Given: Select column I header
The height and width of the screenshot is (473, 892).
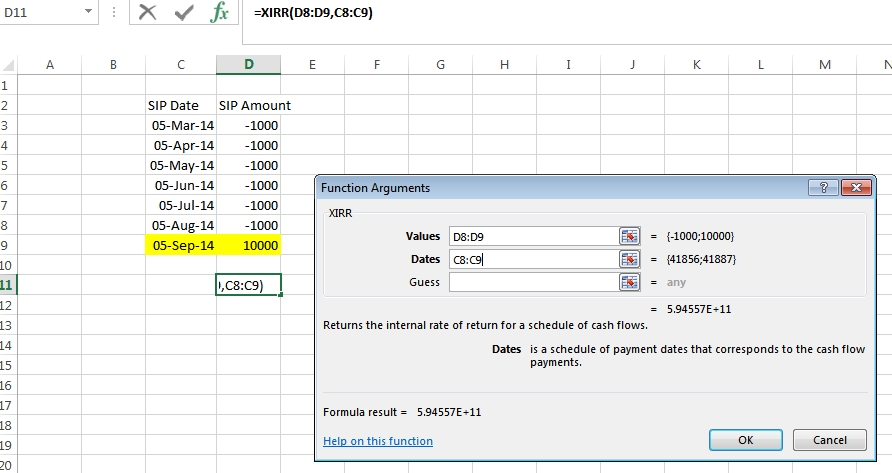Looking at the screenshot, I should pyautogui.click(x=568, y=65).
